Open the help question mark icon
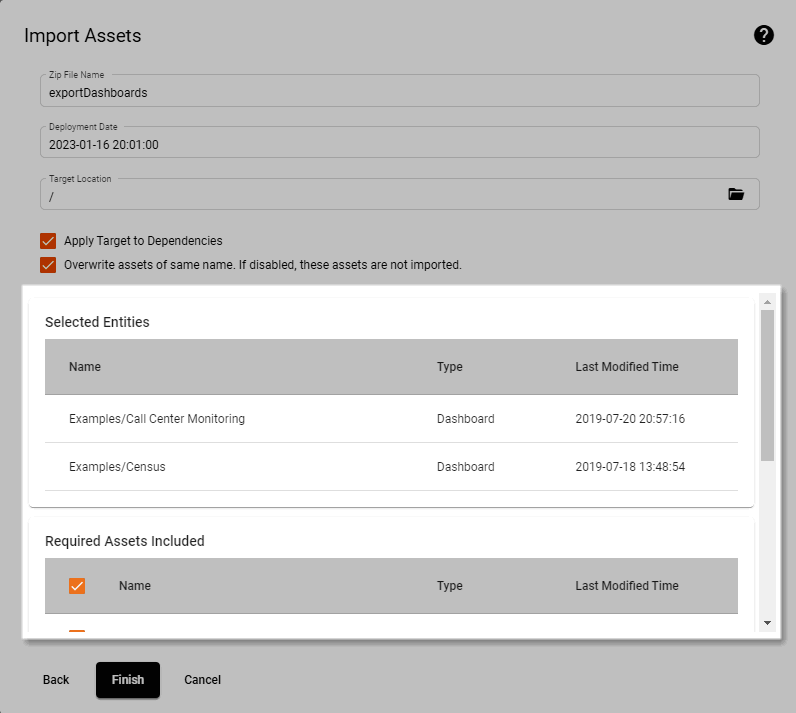 pyautogui.click(x=764, y=36)
